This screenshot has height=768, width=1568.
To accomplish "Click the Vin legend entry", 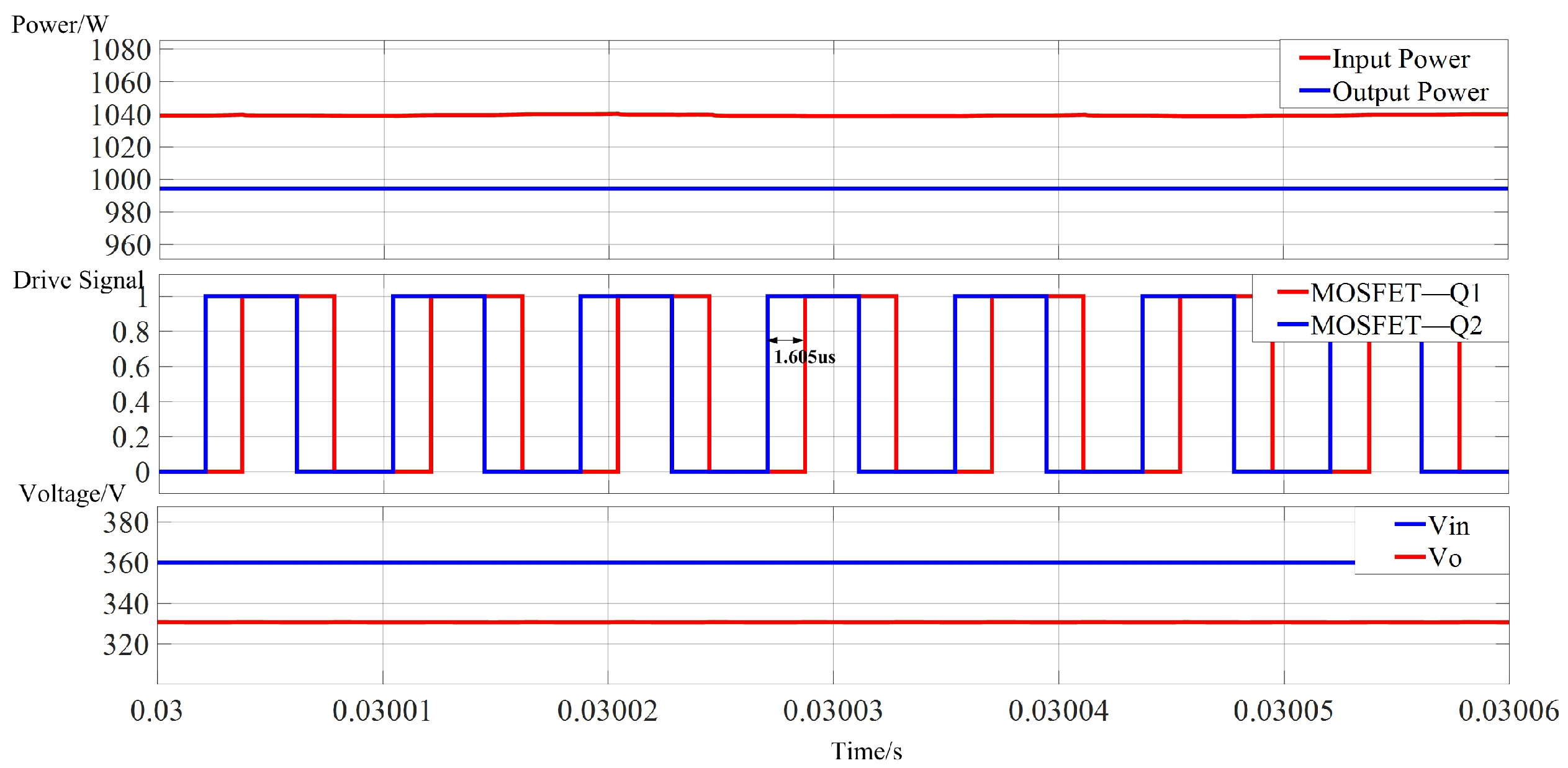I will pyautogui.click(x=1448, y=525).
